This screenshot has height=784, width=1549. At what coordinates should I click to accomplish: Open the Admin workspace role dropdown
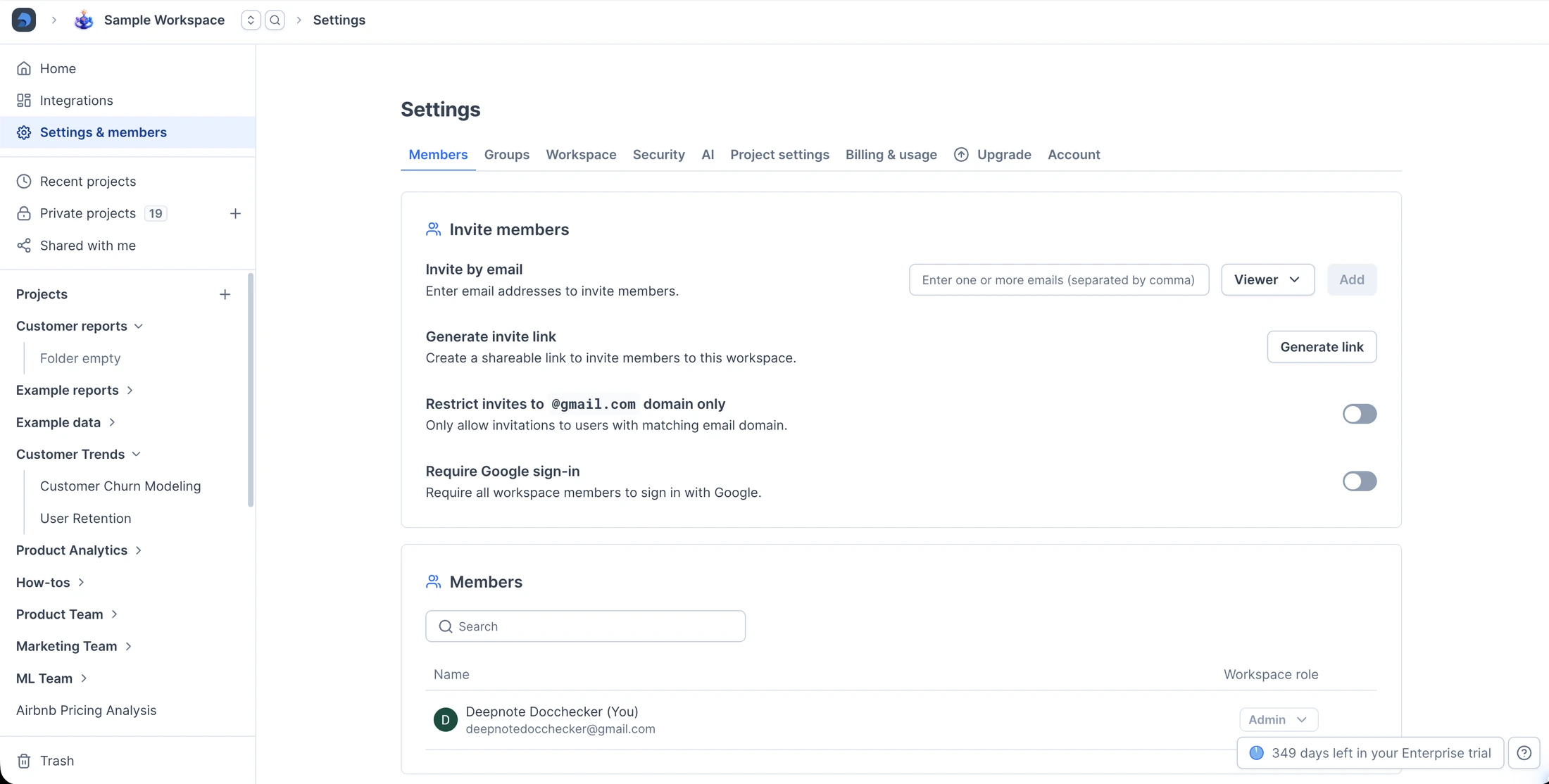coord(1279,720)
